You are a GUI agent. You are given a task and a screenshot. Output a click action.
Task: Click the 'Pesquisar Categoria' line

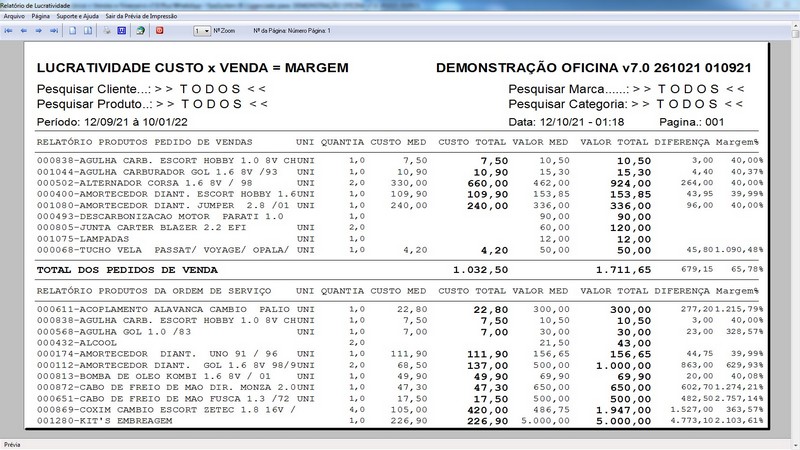tap(626, 104)
